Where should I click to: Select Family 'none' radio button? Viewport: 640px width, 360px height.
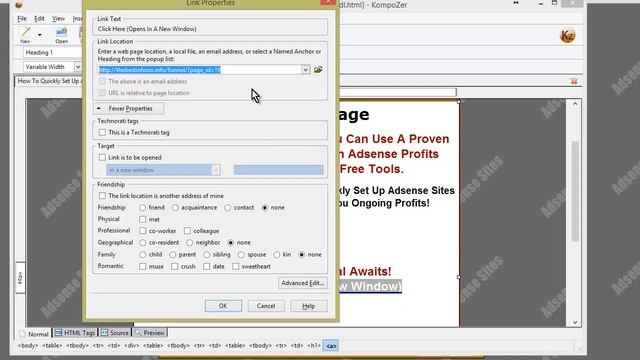tap(302, 255)
